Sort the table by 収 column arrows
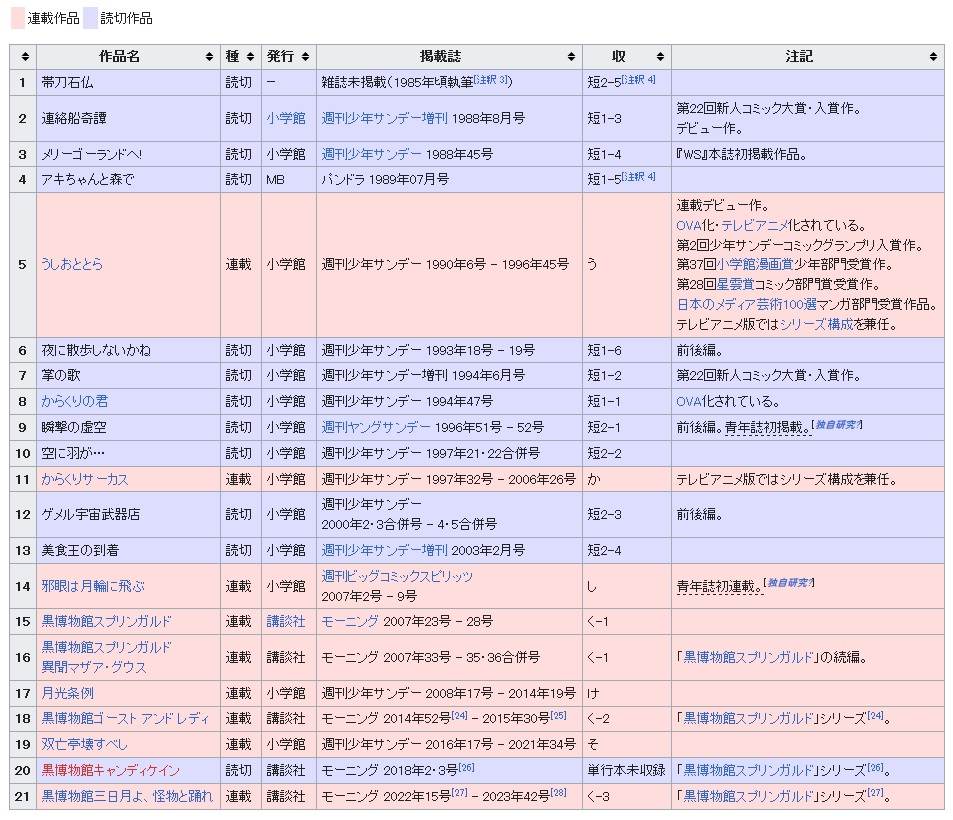Screen dimensions: 953x820 pyautogui.click(x=660, y=57)
